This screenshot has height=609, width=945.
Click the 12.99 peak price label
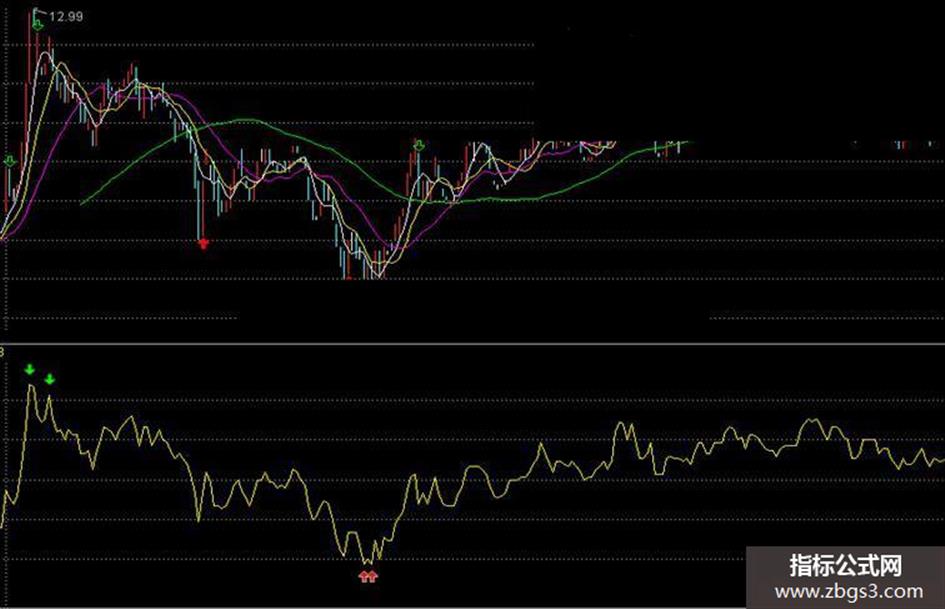[66, 16]
